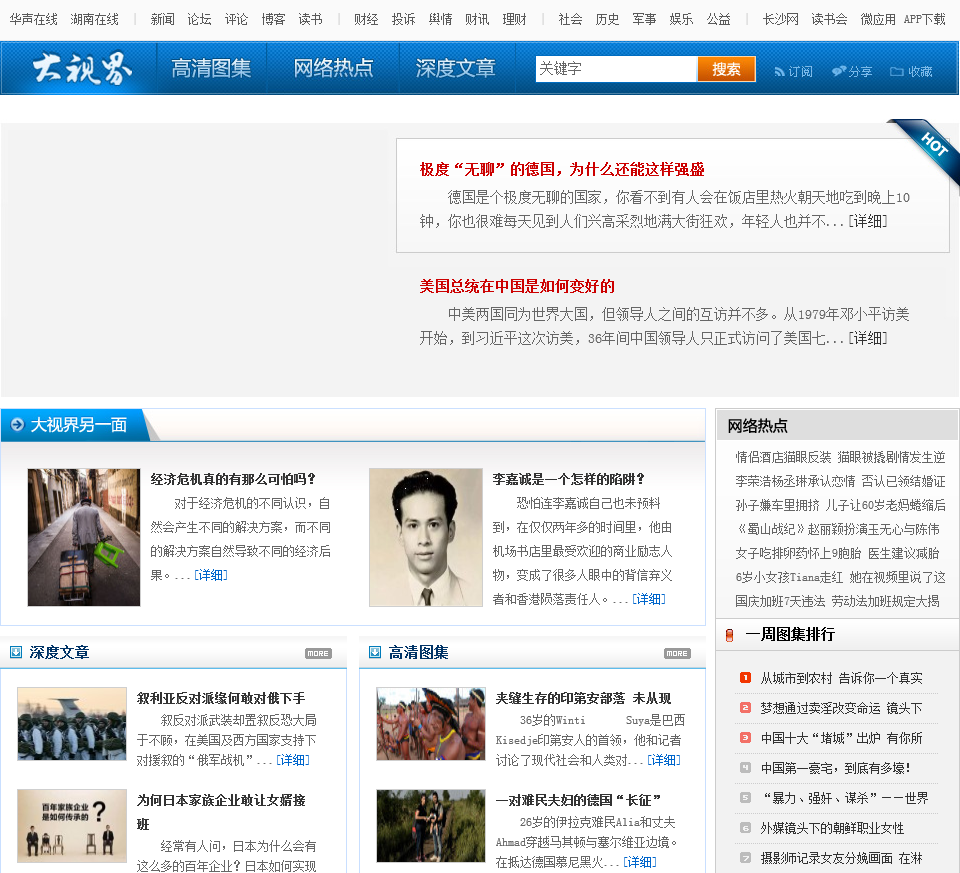Click 详细 link under 美国总统 article
The image size is (960, 873).
point(868,338)
